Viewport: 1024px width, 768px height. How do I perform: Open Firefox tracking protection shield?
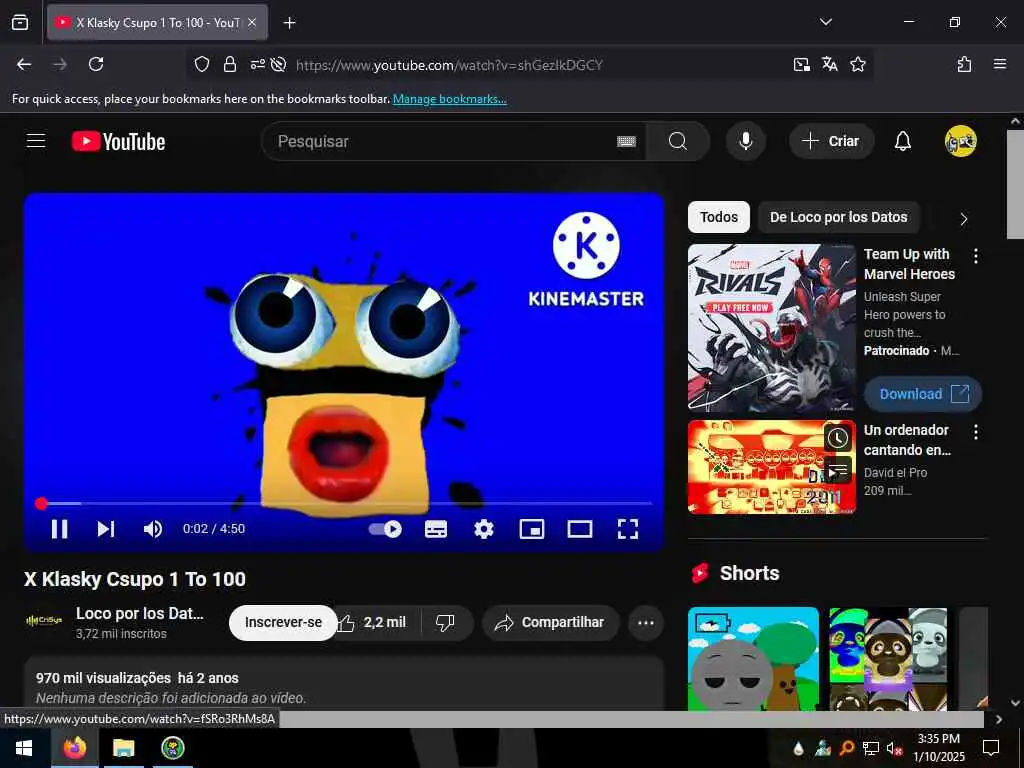[x=202, y=64]
